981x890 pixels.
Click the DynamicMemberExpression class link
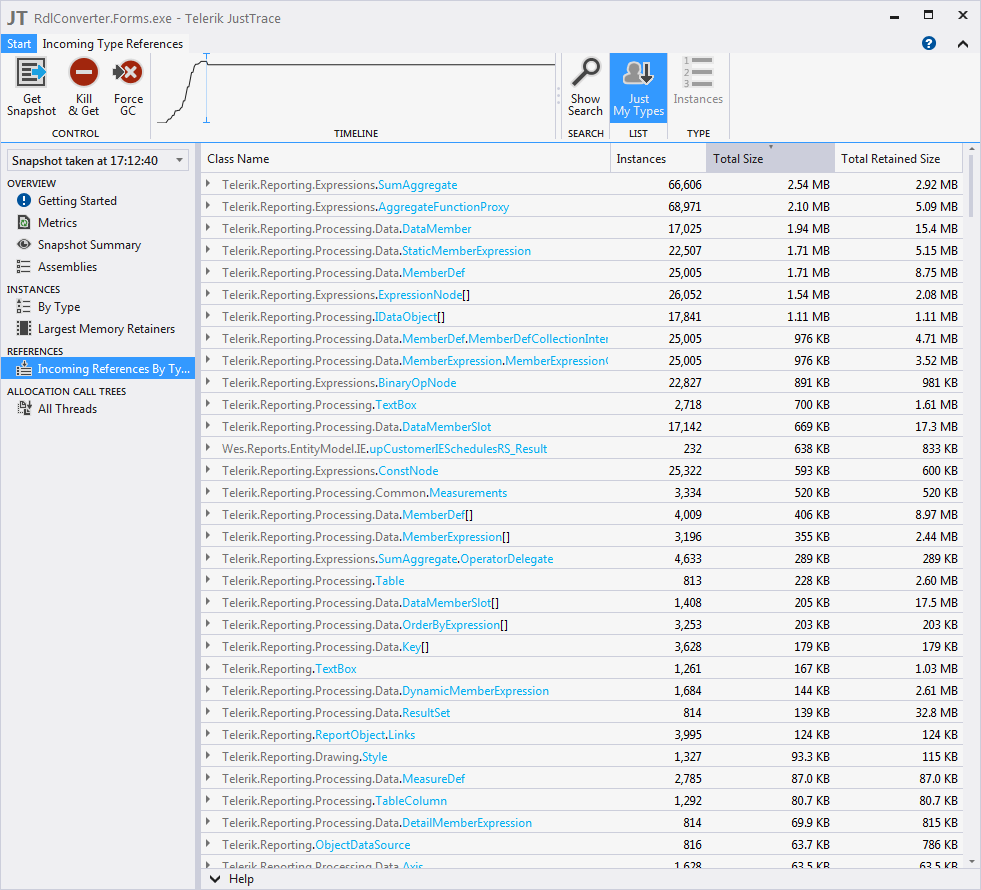coord(475,691)
